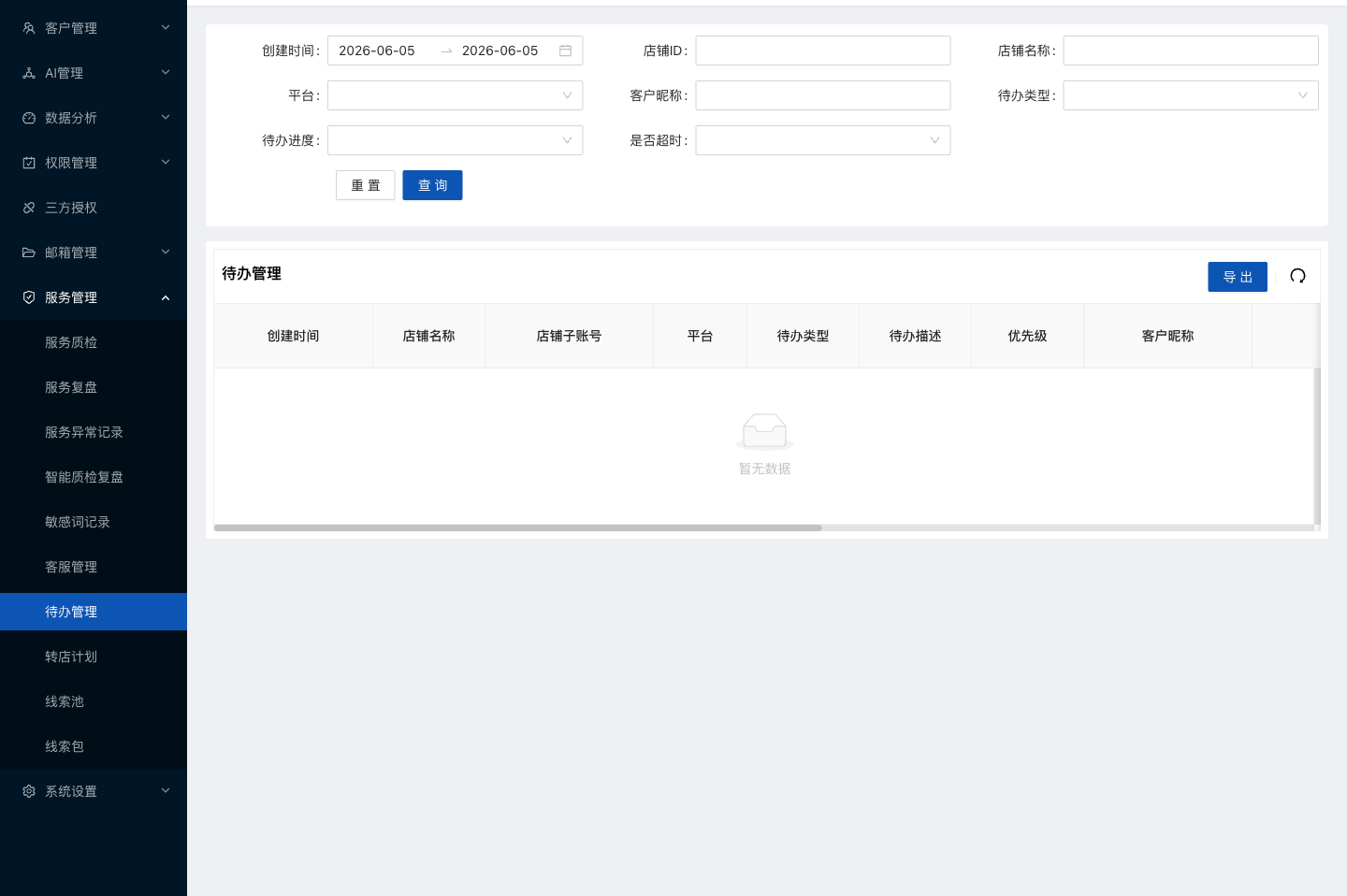This screenshot has height=896, width=1347.
Task: Click the 系统设置 gear icon
Action: (29, 791)
